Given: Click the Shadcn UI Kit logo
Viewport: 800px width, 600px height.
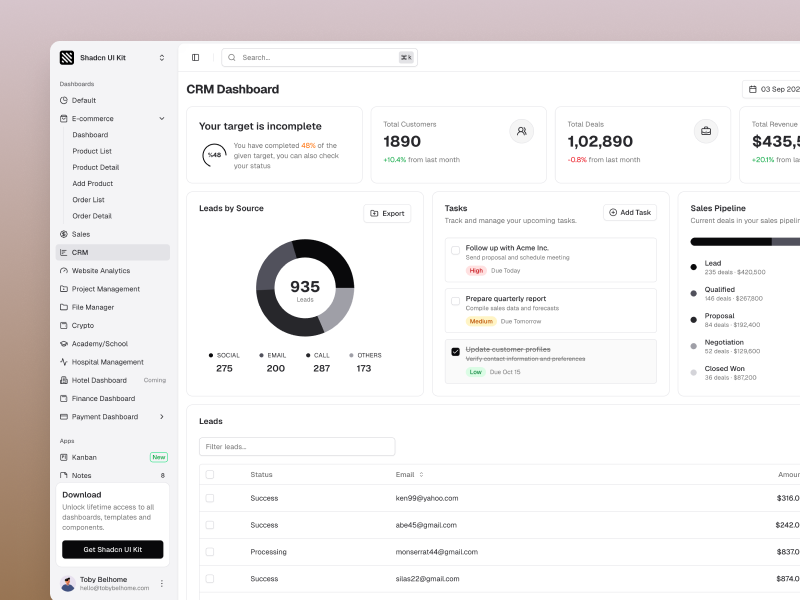Looking at the screenshot, I should (66, 57).
